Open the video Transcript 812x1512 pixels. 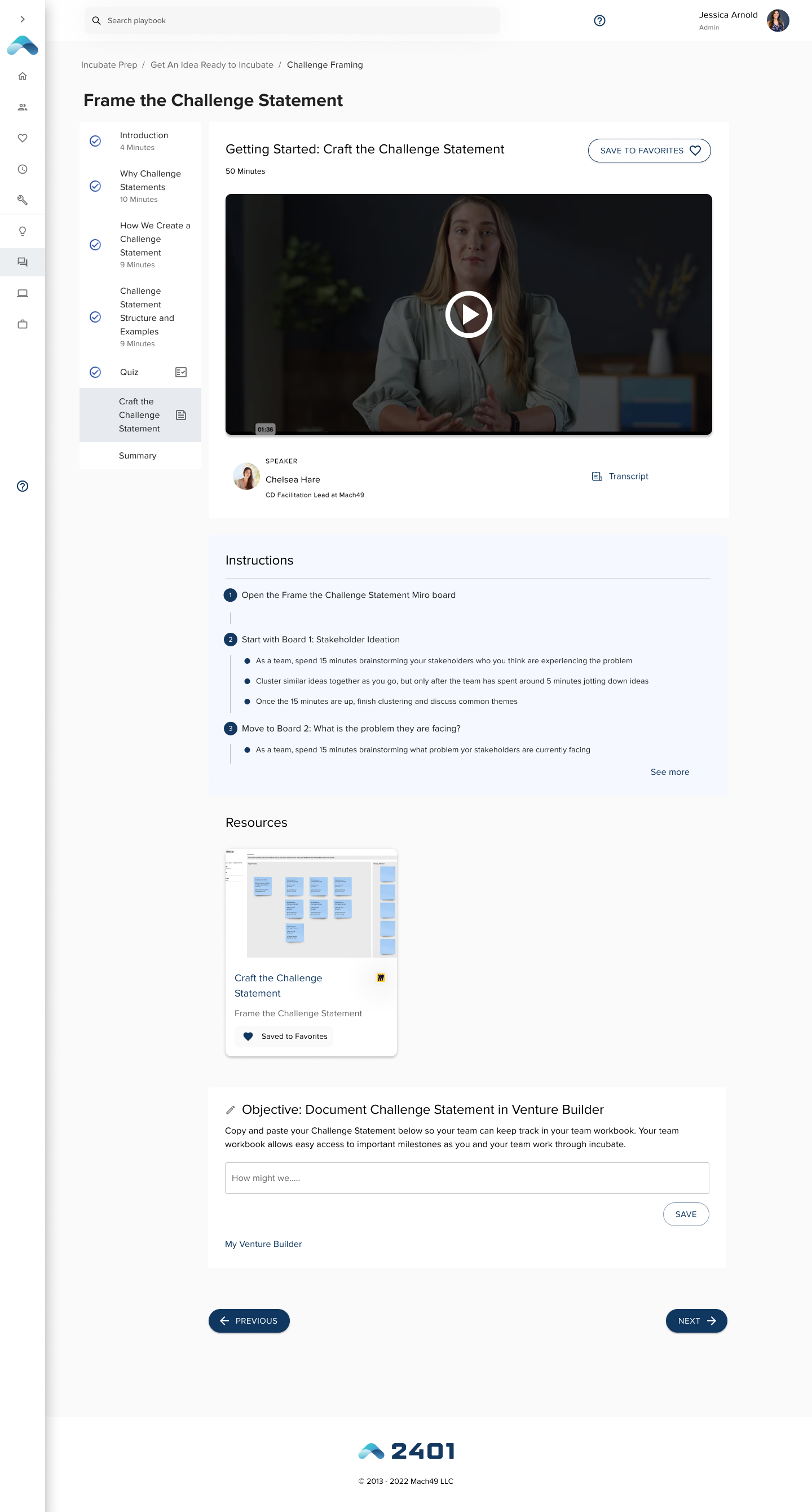pyautogui.click(x=620, y=477)
